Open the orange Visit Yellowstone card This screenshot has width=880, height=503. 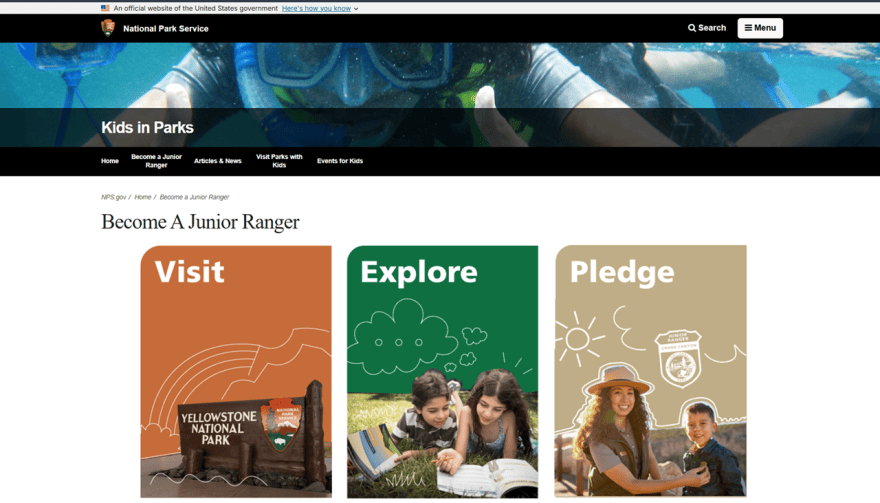click(236, 372)
